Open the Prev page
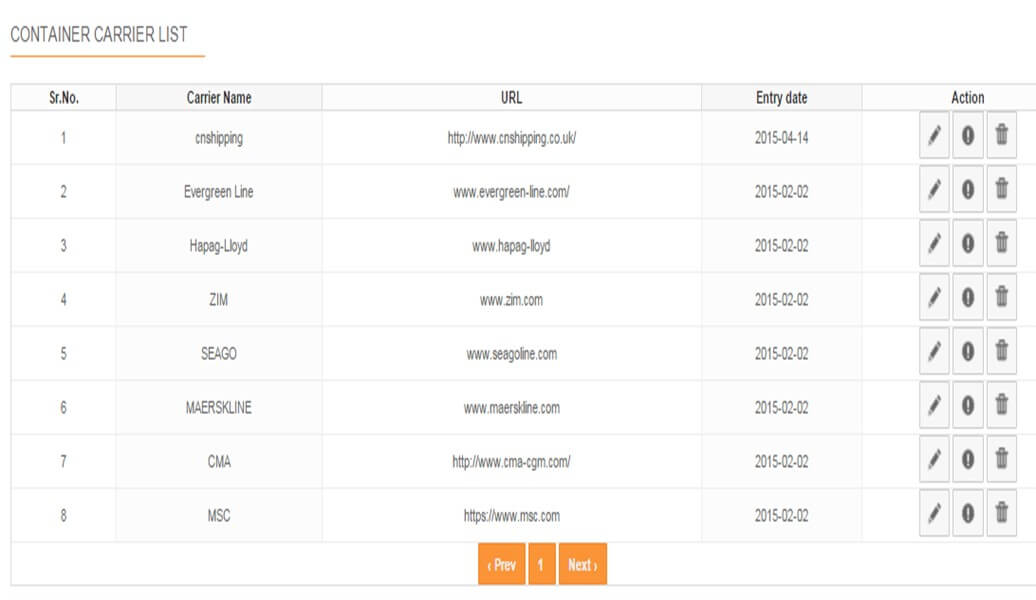 (501, 564)
